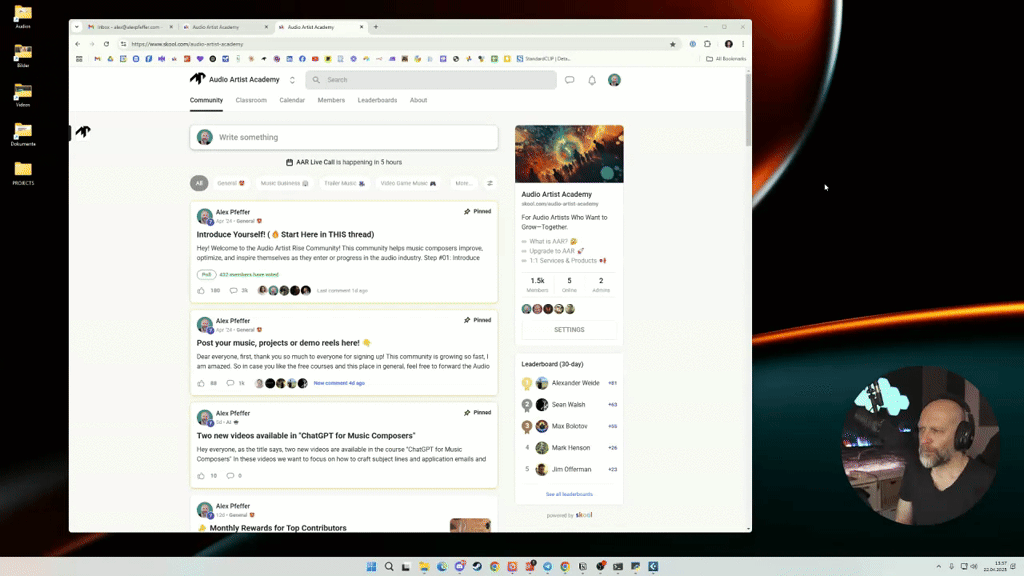Screen dimensions: 1024x576
Task: Open the AAR Live Call event link
Action: point(344,162)
